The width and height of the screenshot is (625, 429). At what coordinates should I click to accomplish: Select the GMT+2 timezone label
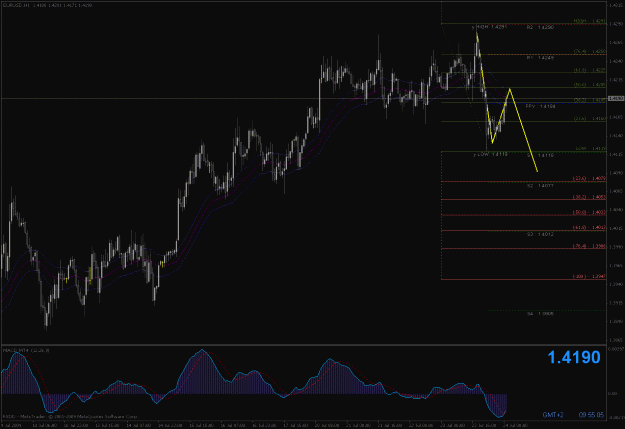click(x=553, y=415)
